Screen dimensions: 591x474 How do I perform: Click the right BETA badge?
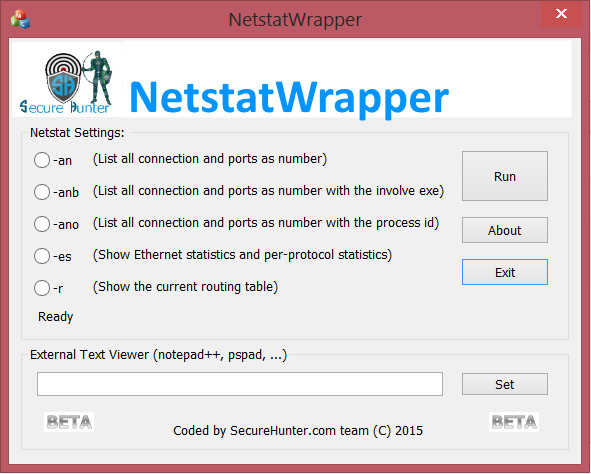[x=514, y=422]
